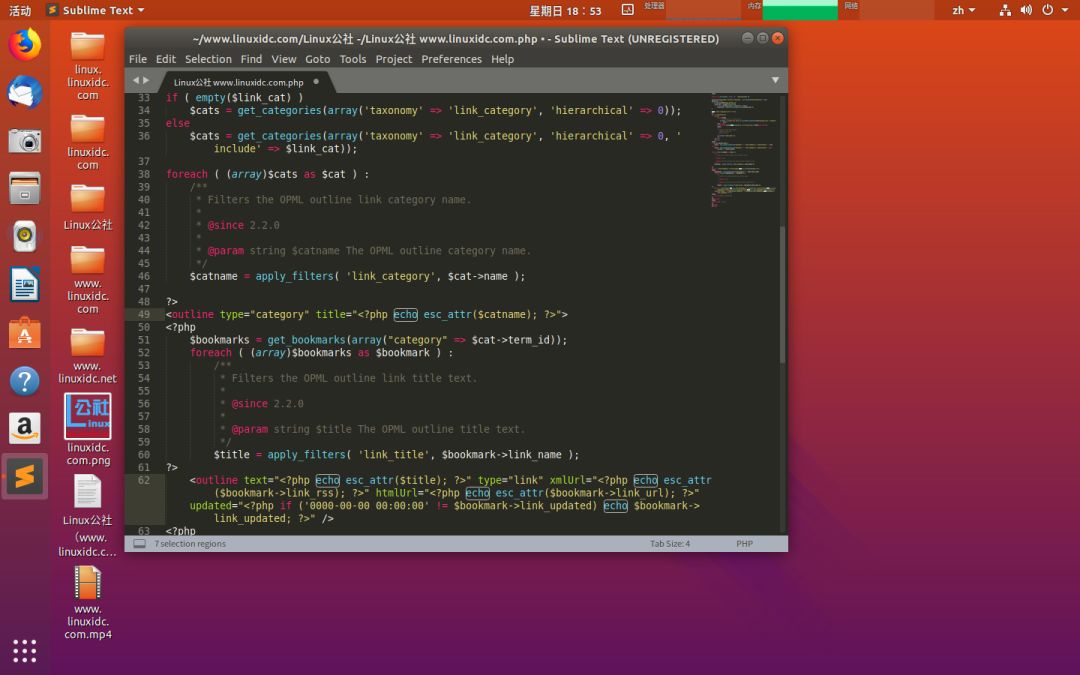Click line number 49 in the gutter
Viewport: 1080px width, 675px height.
tap(144, 314)
